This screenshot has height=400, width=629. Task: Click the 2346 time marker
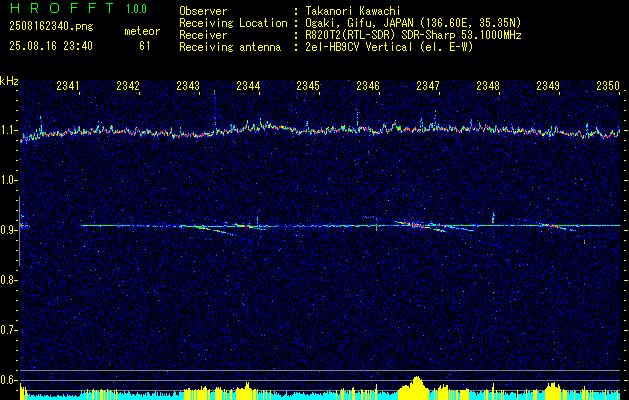(368, 85)
